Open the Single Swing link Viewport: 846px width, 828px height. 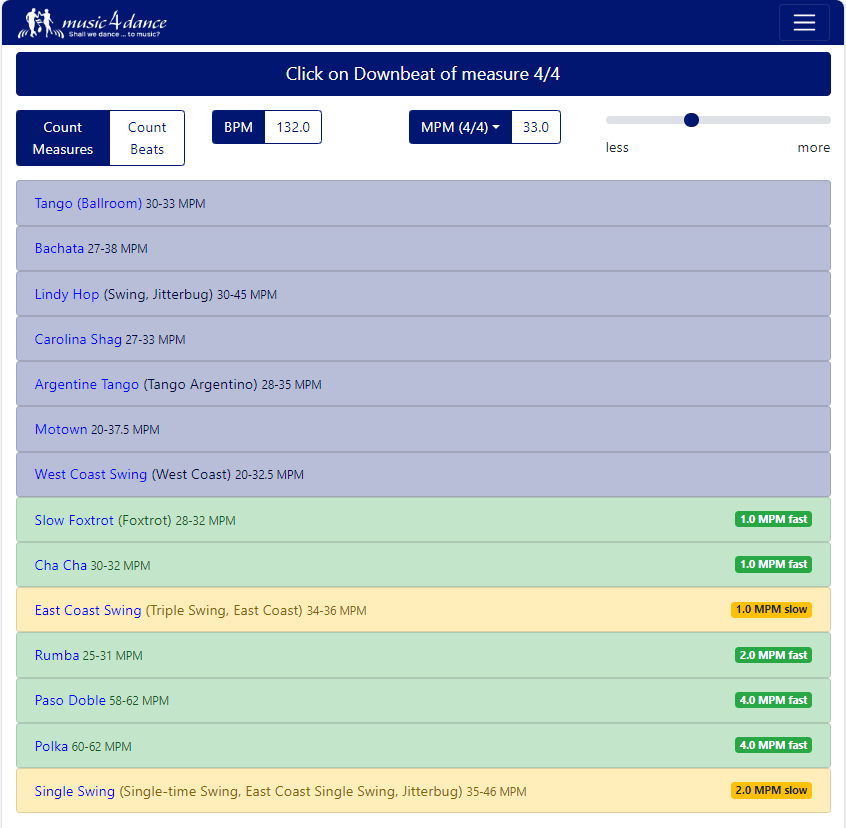coord(75,791)
